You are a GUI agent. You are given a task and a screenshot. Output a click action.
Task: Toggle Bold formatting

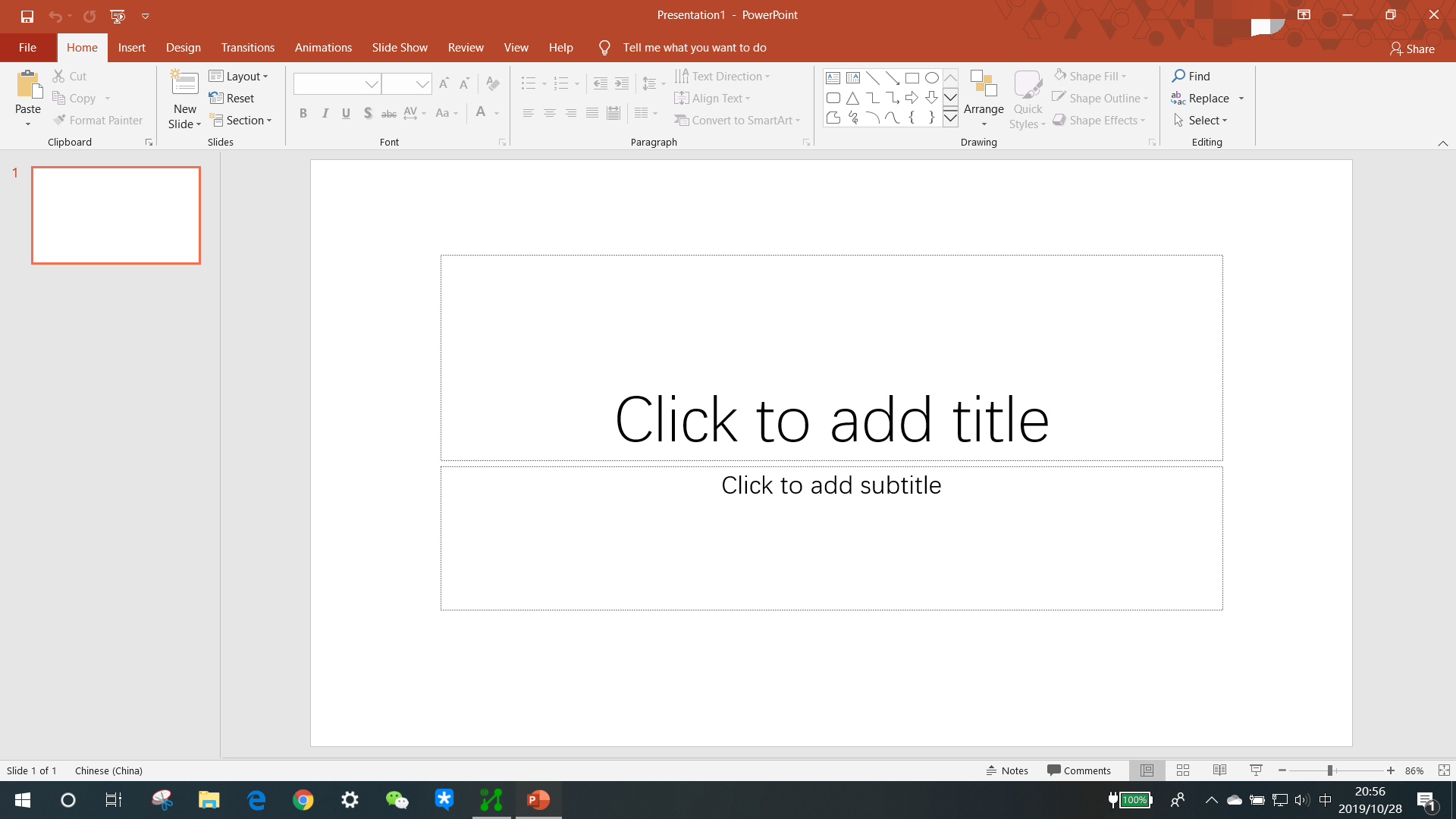click(303, 113)
